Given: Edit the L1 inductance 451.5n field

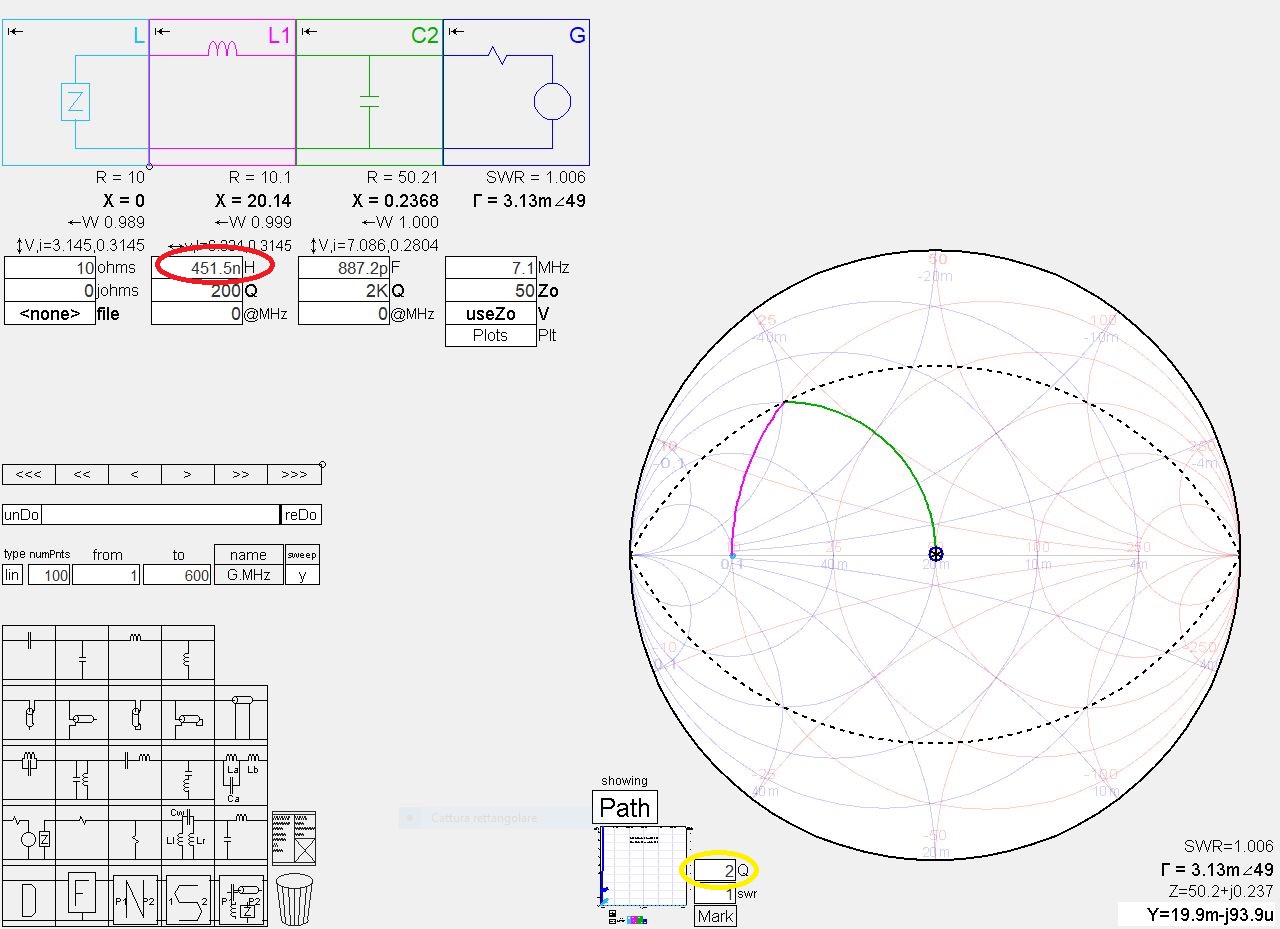Looking at the screenshot, I should 197,268.
